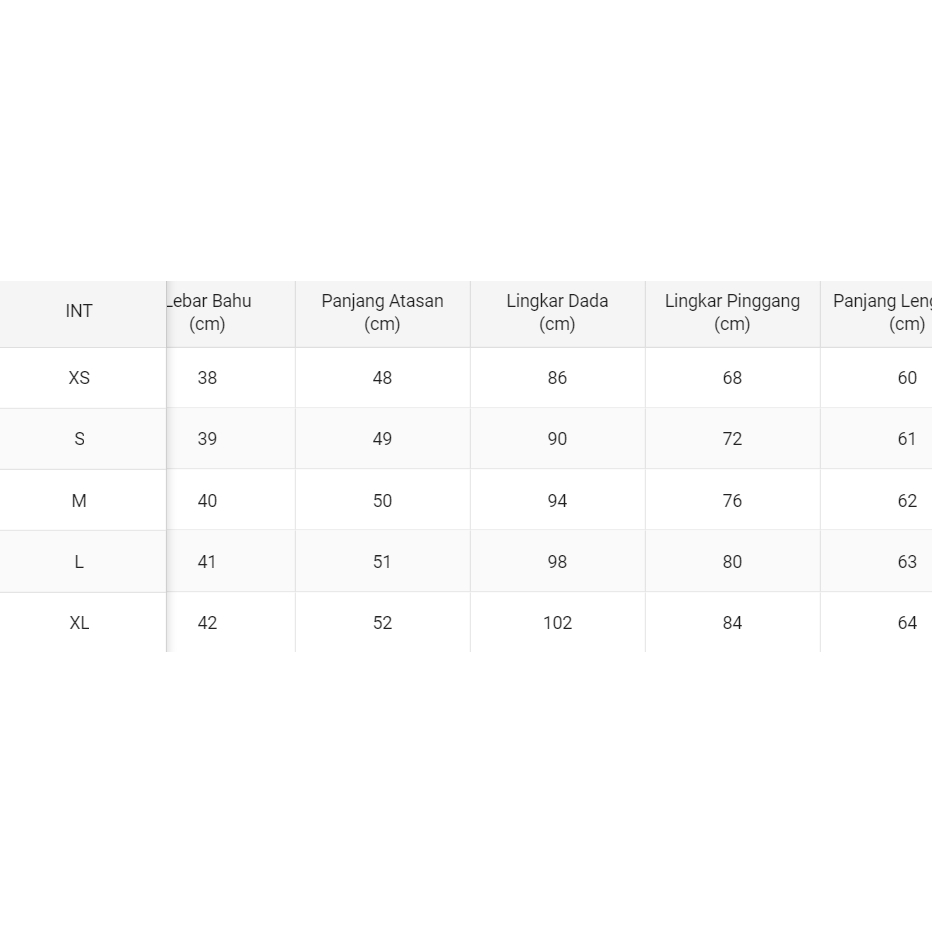Click the Lingkar Pinggang column header
The width and height of the screenshot is (932, 932).
tap(732, 312)
